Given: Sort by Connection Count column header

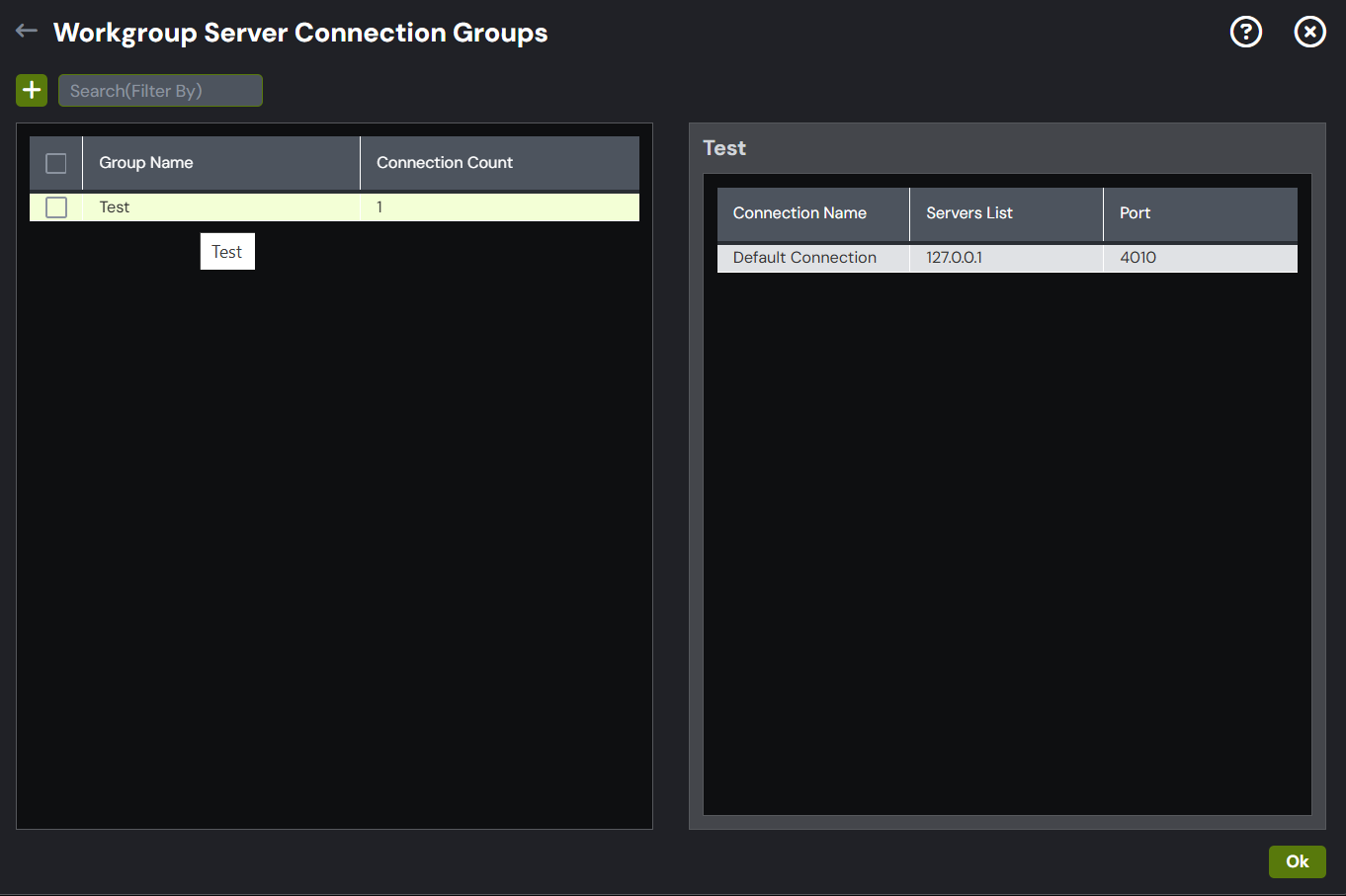Looking at the screenshot, I should click(x=500, y=163).
